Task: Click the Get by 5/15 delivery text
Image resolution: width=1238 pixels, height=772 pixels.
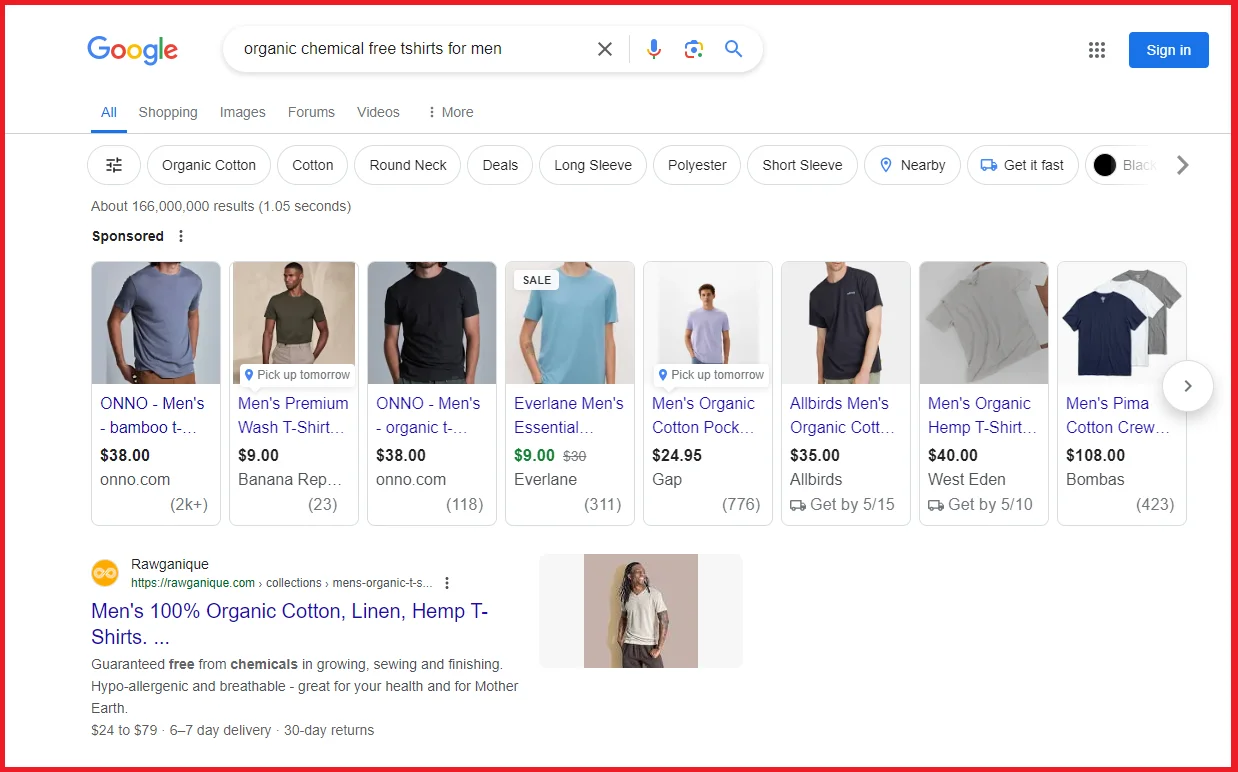Action: tap(842, 505)
